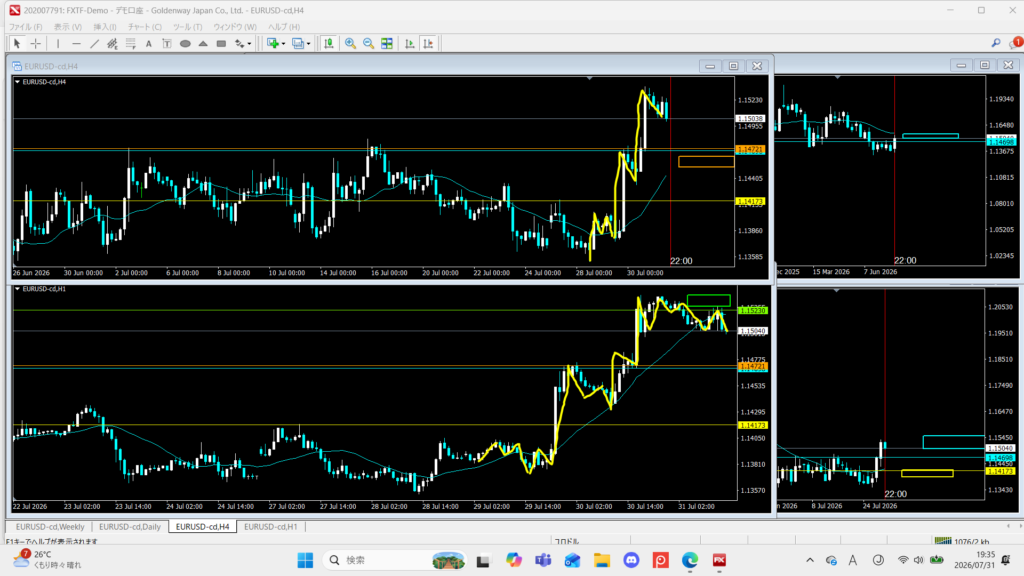Select the triangle shape tool
Screen dimensions: 1024x576
pyautogui.click(x=203, y=44)
